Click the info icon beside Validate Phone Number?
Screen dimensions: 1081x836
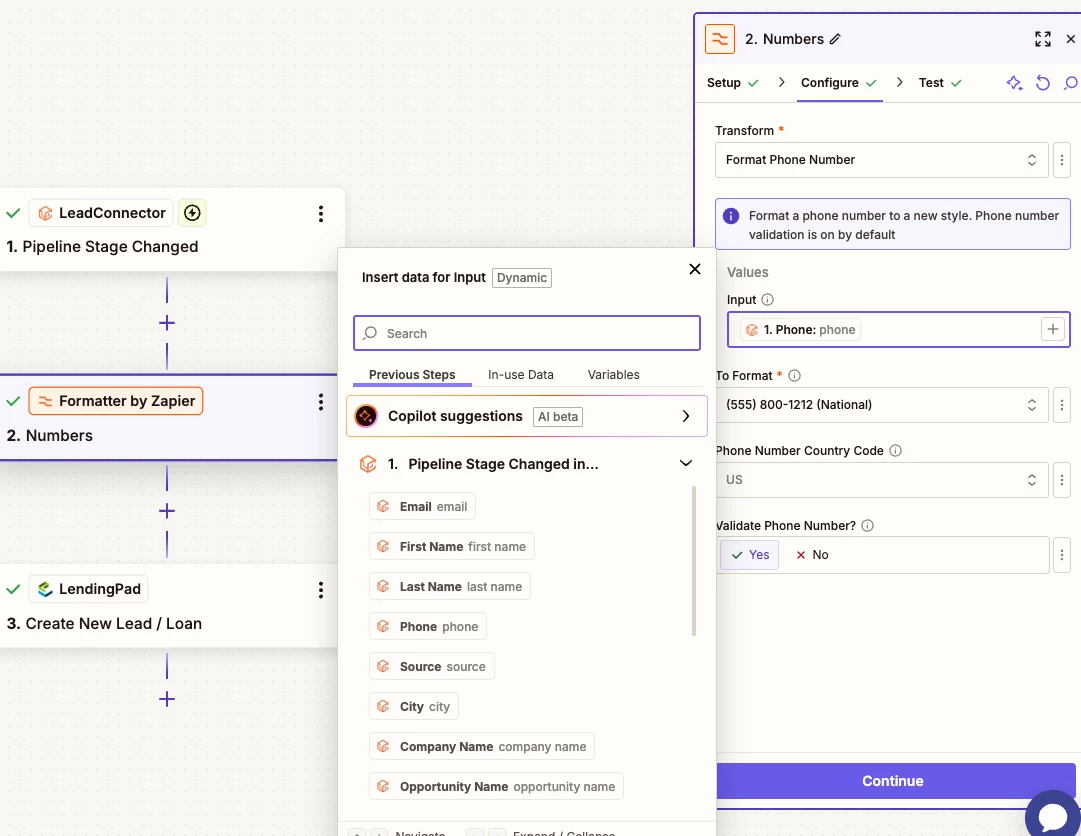867,526
